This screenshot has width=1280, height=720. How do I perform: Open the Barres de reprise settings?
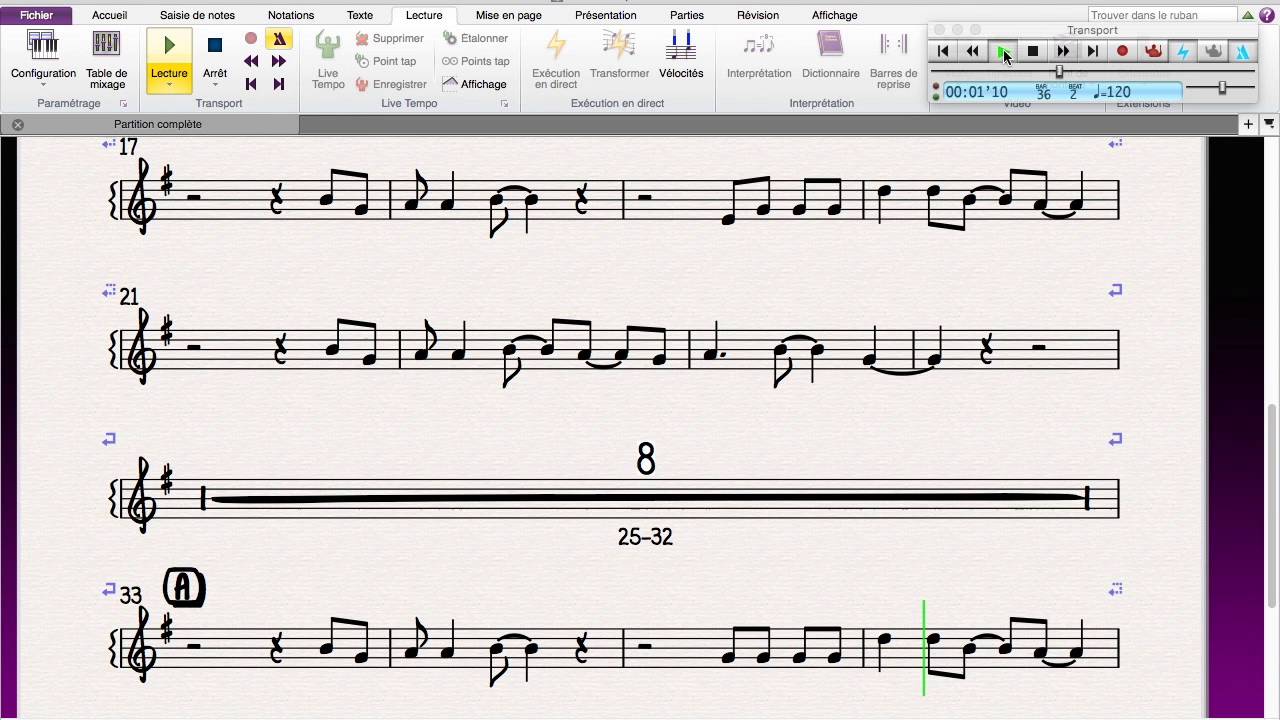pos(893,60)
